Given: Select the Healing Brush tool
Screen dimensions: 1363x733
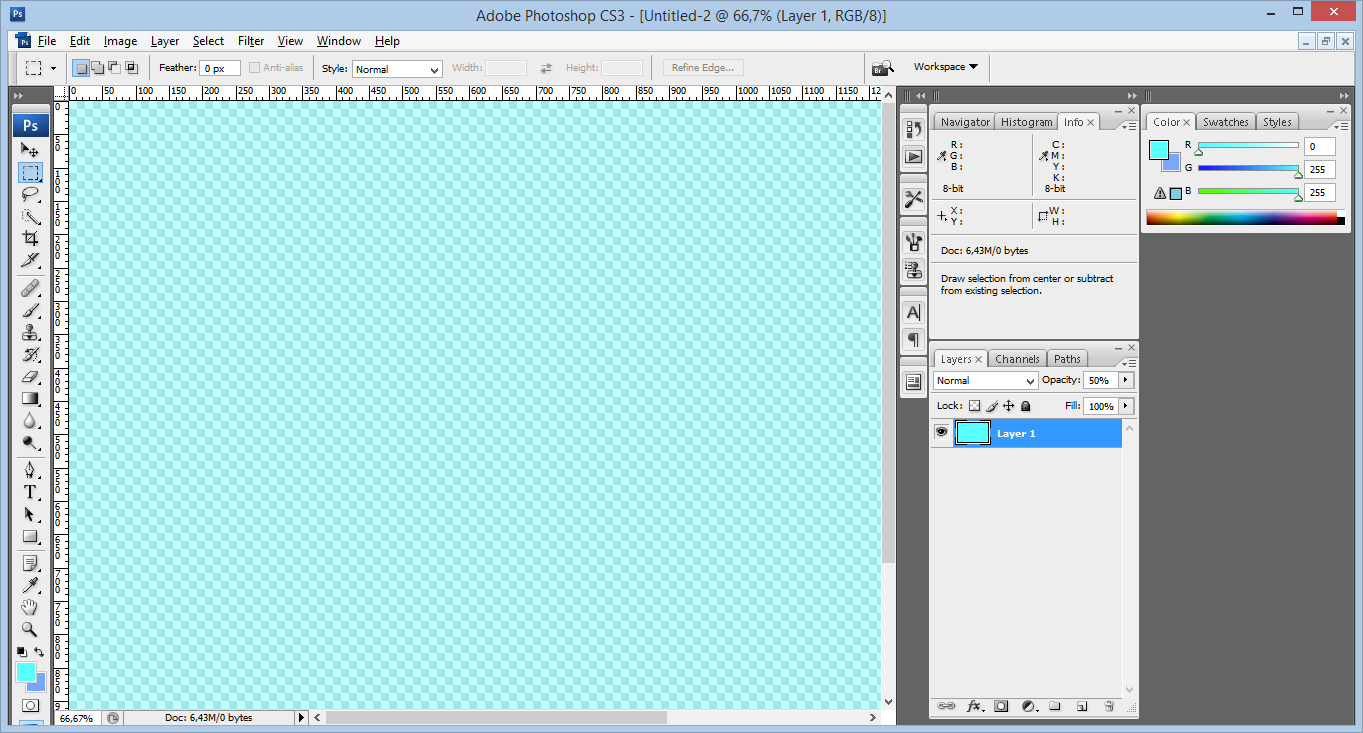Looking at the screenshot, I should (x=30, y=289).
